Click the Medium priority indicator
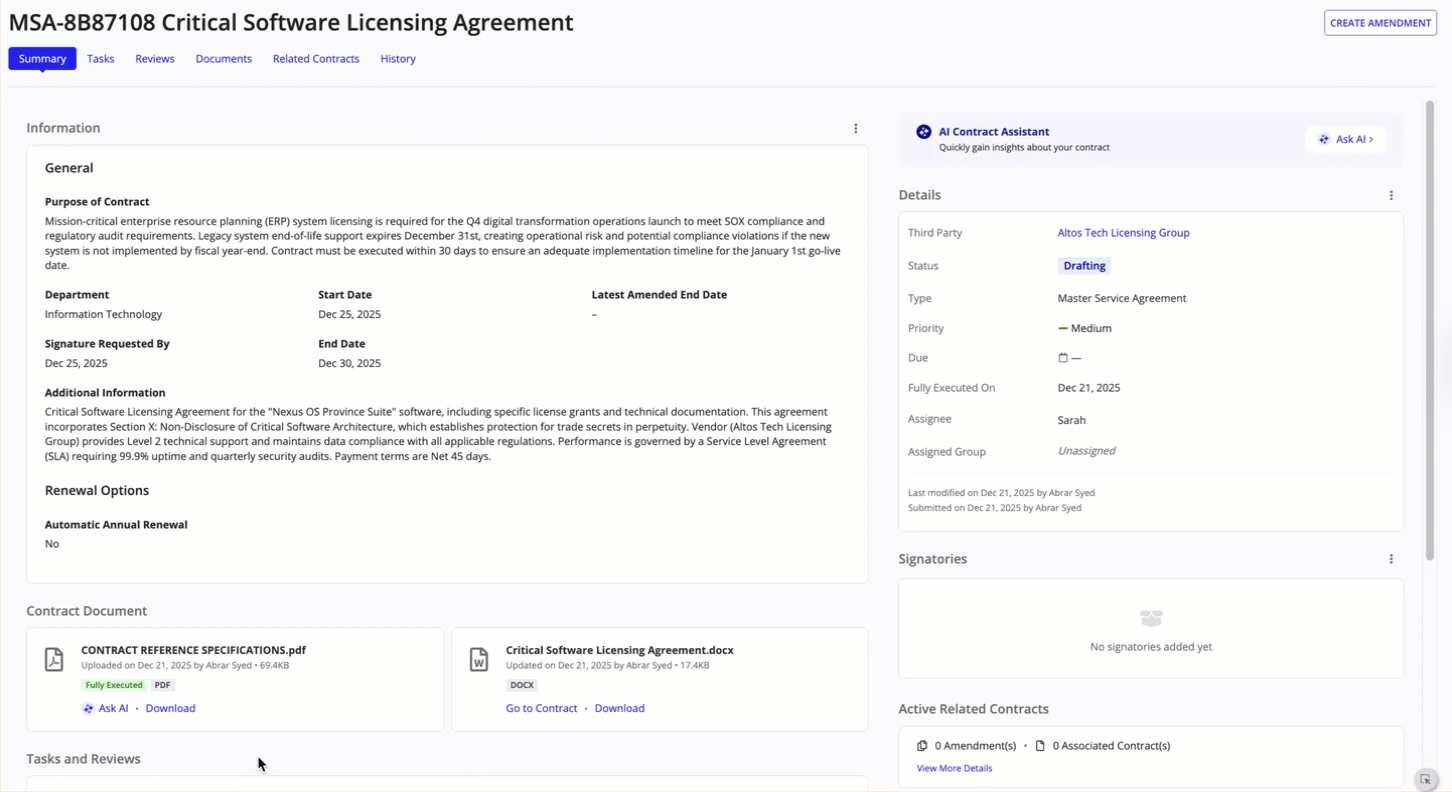The height and width of the screenshot is (792, 1452). point(1085,328)
